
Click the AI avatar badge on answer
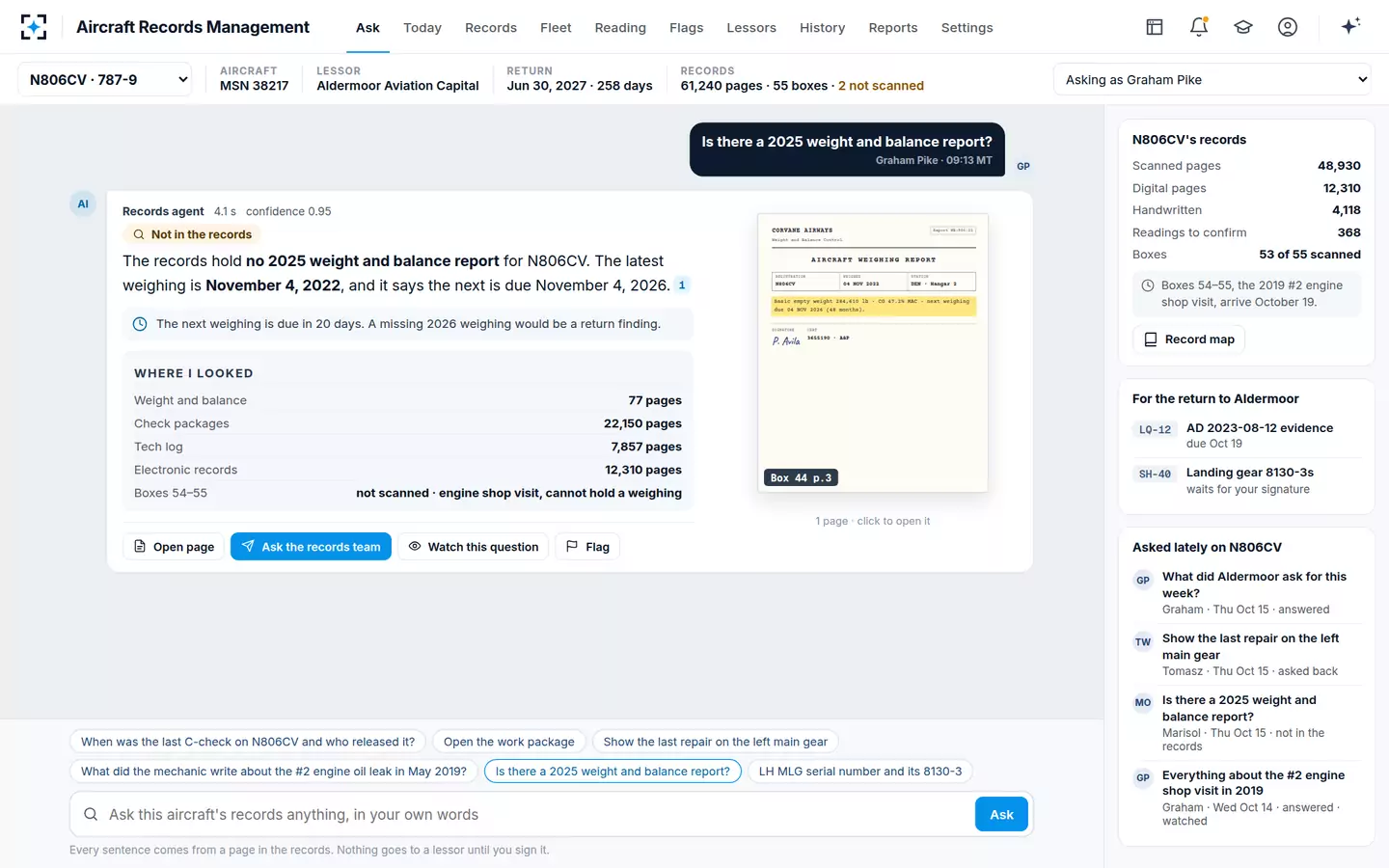point(83,203)
